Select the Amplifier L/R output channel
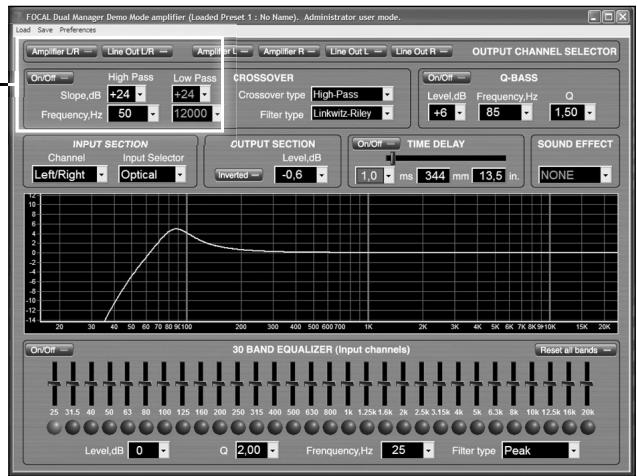637x476 pixels. click(61, 52)
